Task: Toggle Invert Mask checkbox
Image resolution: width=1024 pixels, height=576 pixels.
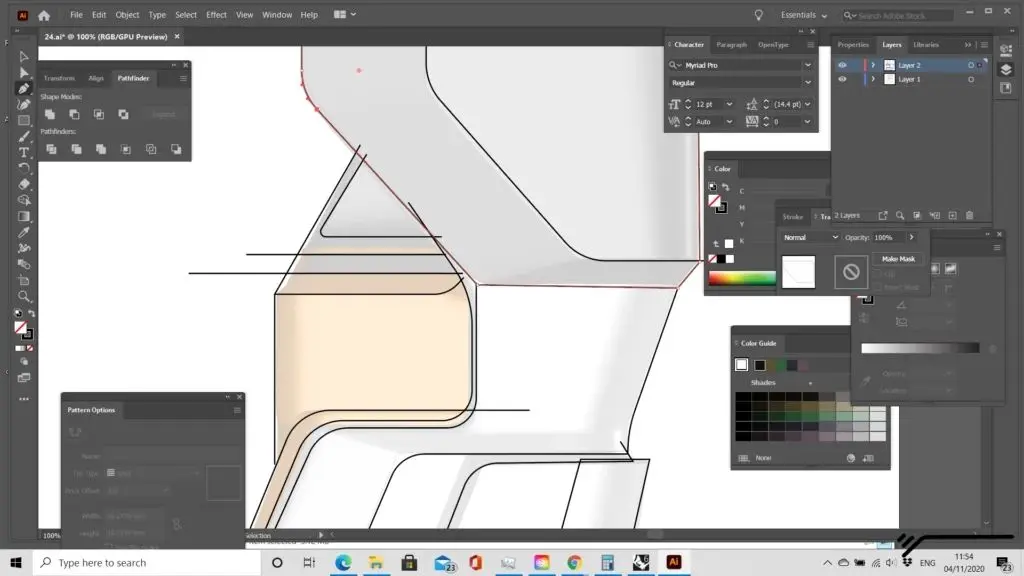Action: 878,287
